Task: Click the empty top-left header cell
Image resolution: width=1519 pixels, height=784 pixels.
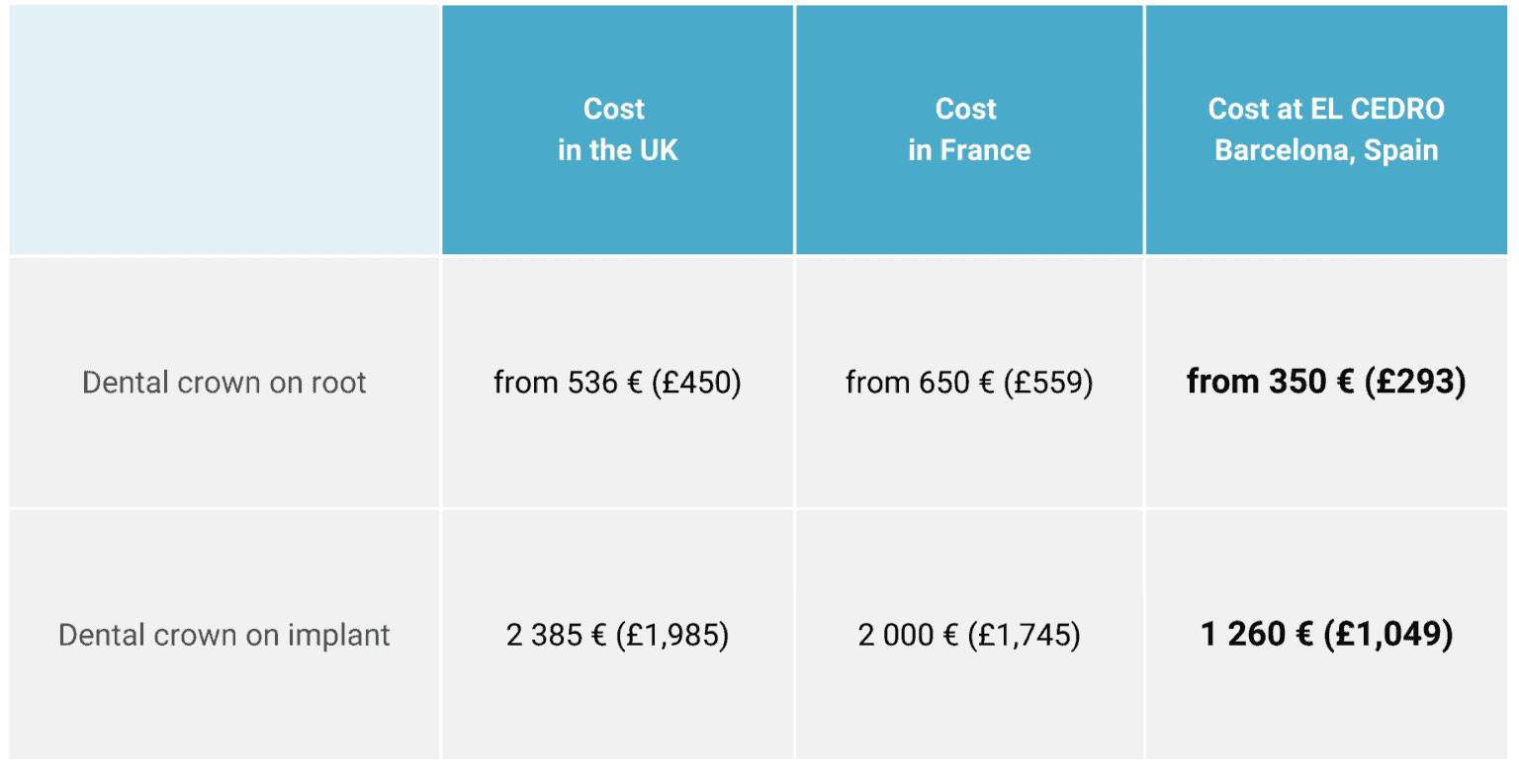Action: [224, 130]
